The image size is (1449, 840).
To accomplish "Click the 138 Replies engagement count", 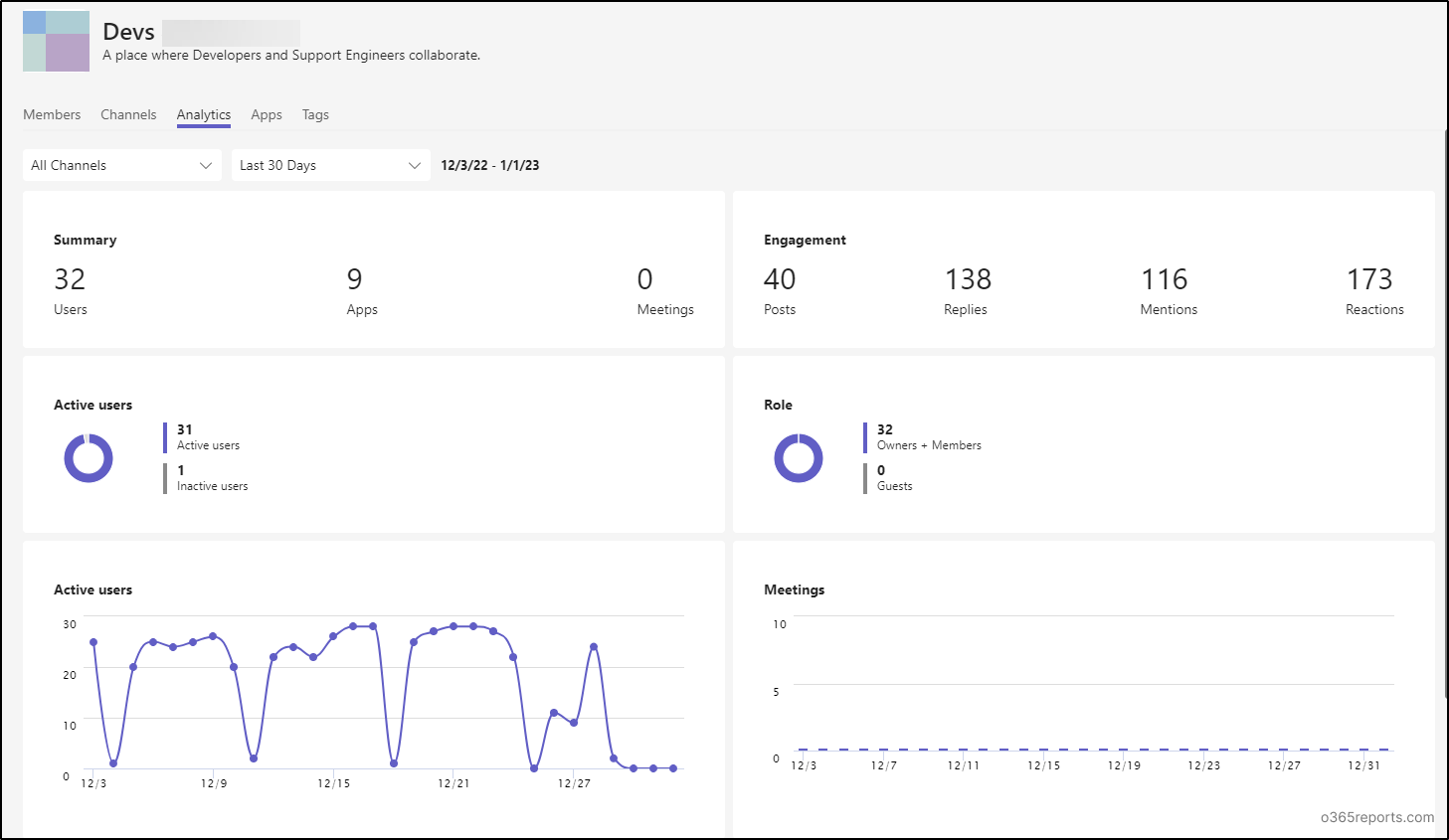I will pyautogui.click(x=968, y=291).
